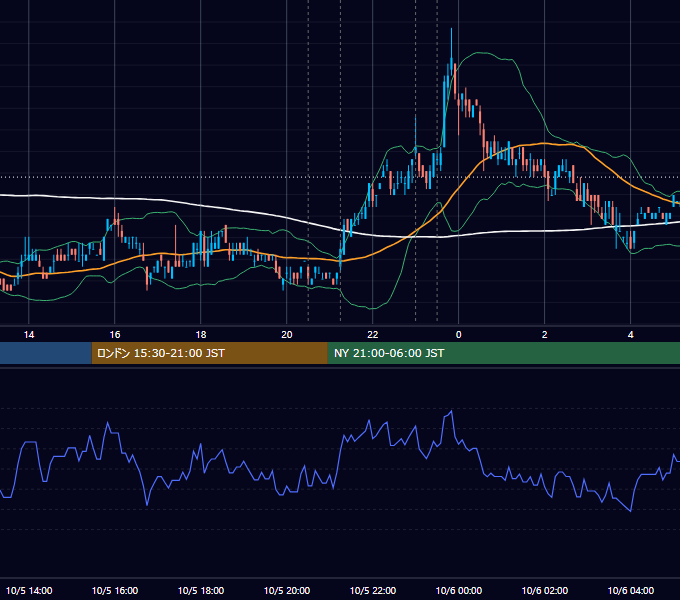Click the 10/5 20:00 timestamp on the oscillator axis
This screenshot has width=680, height=600.
coord(287,590)
